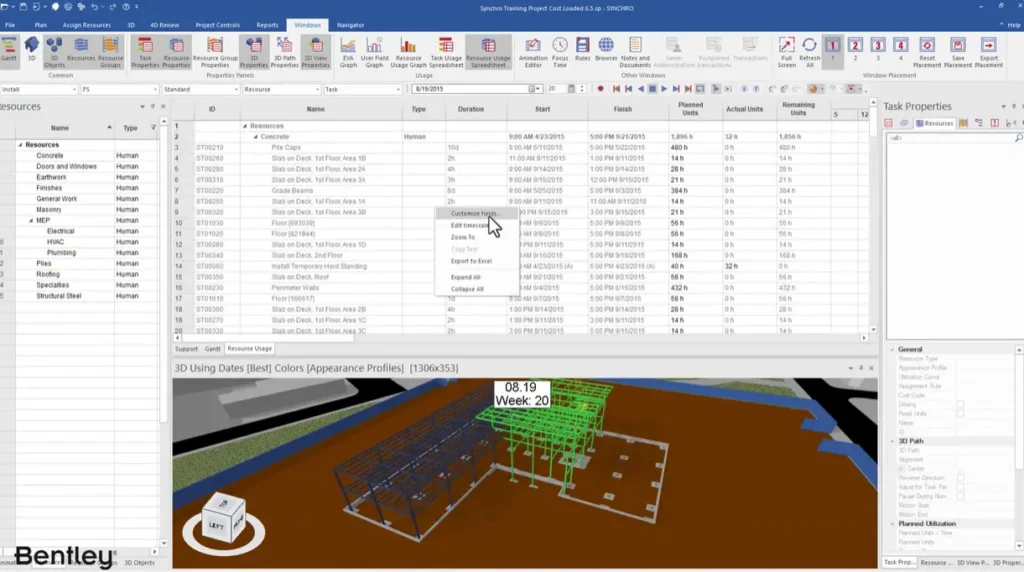
Task: Open the Resource Usage Spreadsheet
Action: [x=488, y=52]
